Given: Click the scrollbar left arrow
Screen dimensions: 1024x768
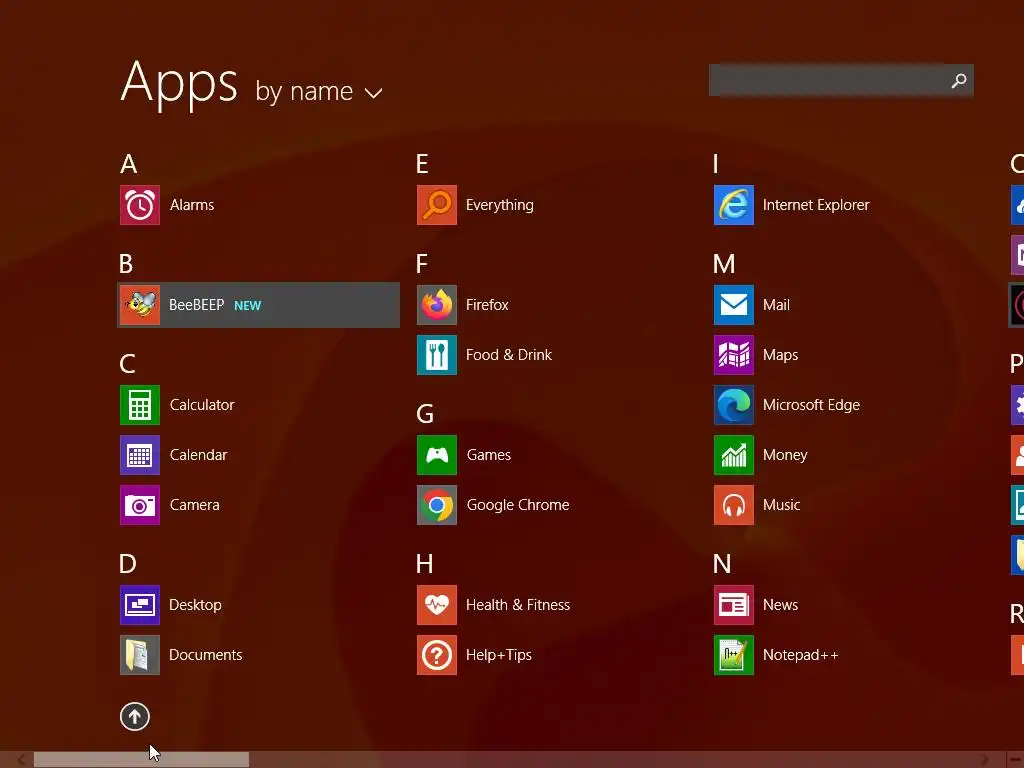Looking at the screenshot, I should pos(21,760).
